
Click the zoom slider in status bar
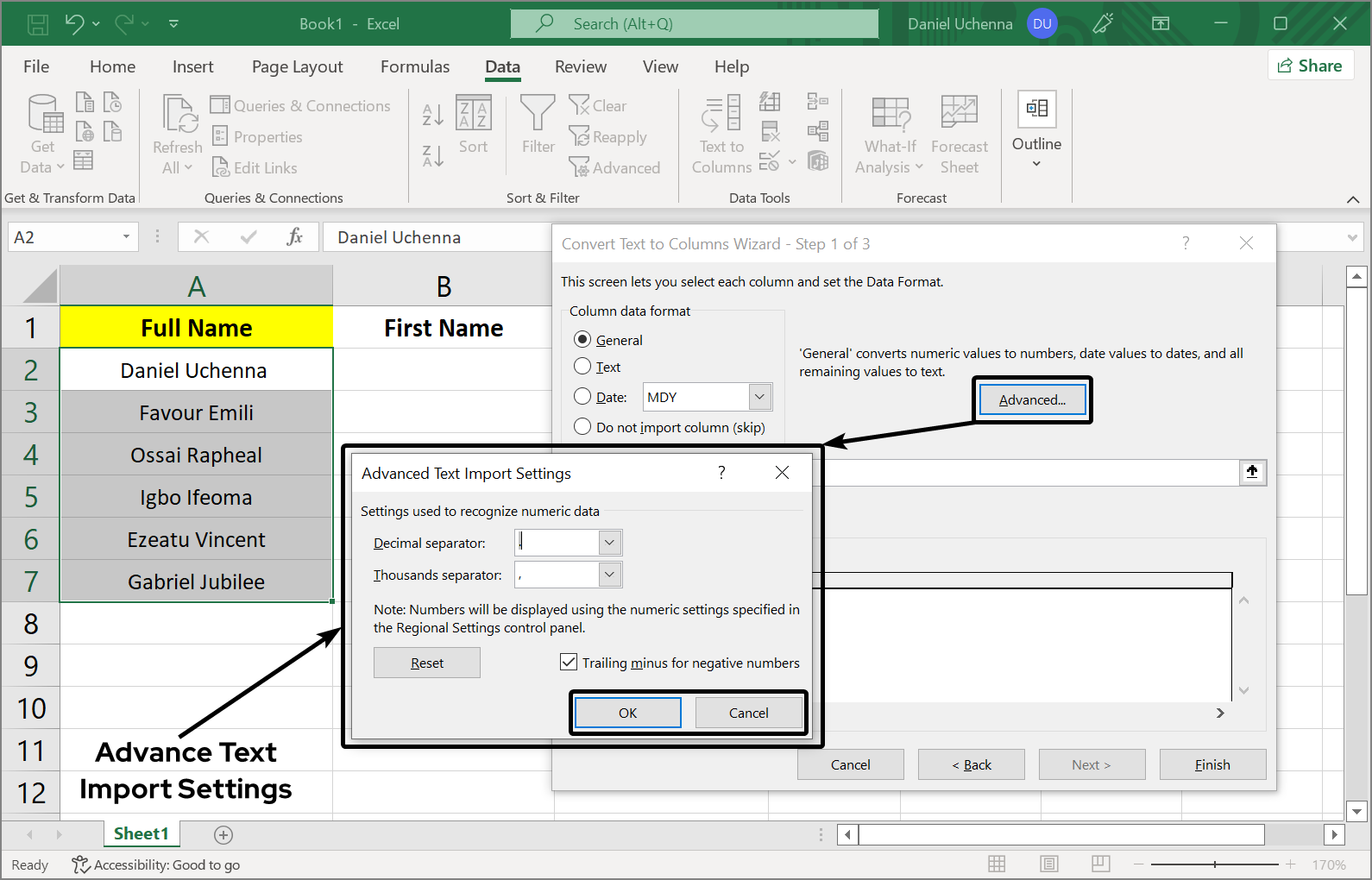(1214, 864)
